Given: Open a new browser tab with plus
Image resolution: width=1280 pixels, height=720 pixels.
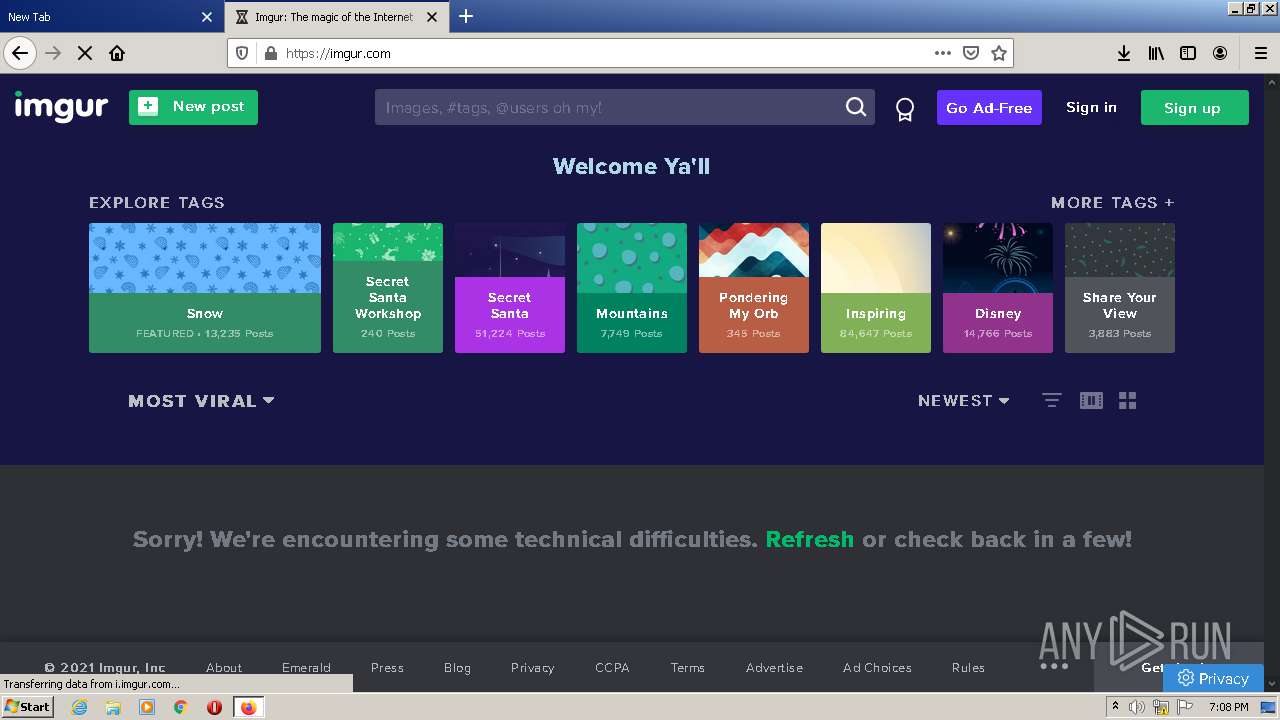Looking at the screenshot, I should (x=466, y=16).
